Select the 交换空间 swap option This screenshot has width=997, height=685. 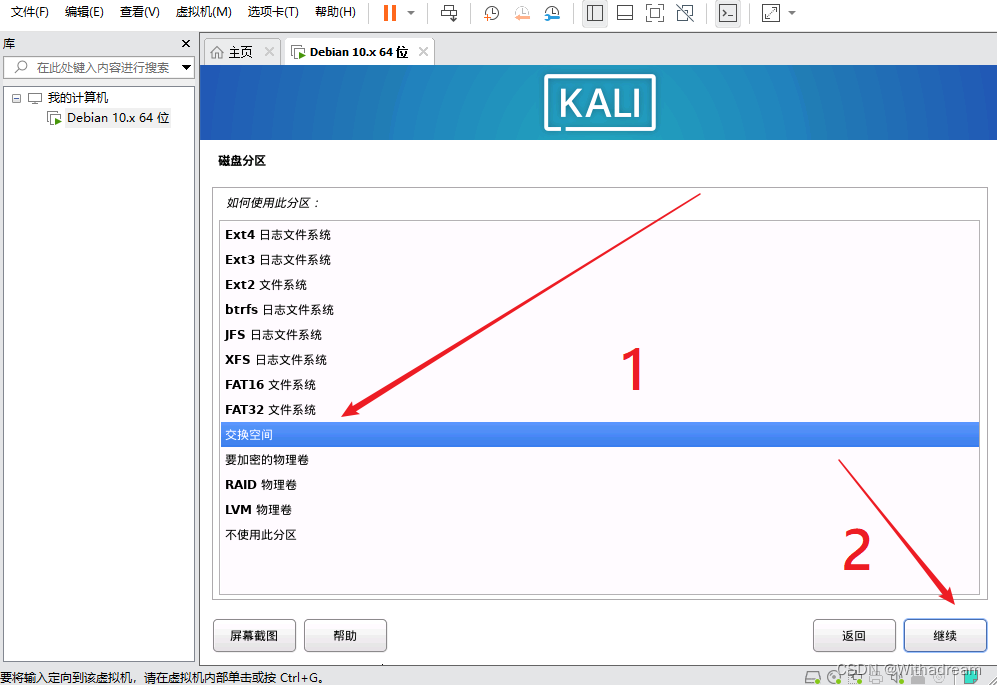point(599,434)
